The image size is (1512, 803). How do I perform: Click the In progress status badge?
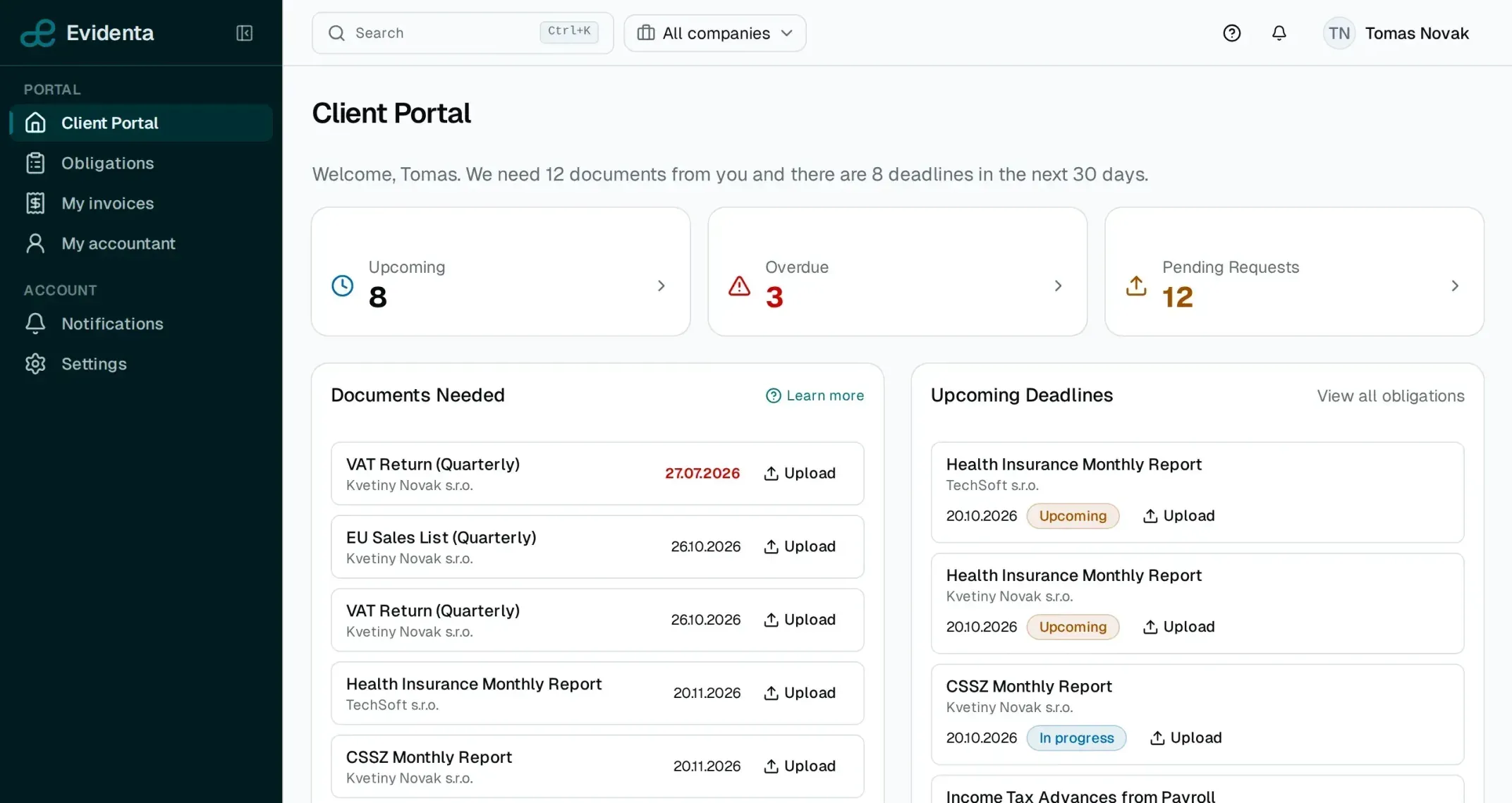tap(1076, 738)
